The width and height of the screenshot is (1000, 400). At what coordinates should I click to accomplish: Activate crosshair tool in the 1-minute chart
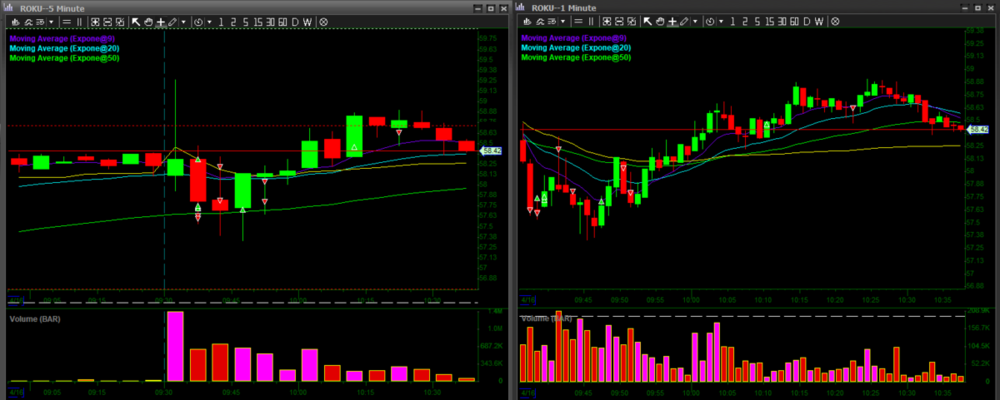click(x=671, y=22)
